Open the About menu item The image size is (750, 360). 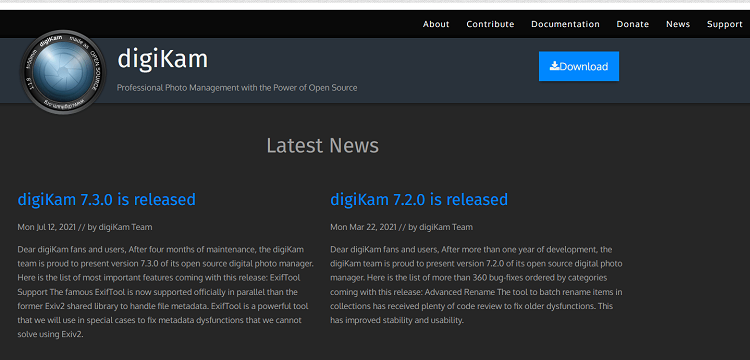[436, 24]
